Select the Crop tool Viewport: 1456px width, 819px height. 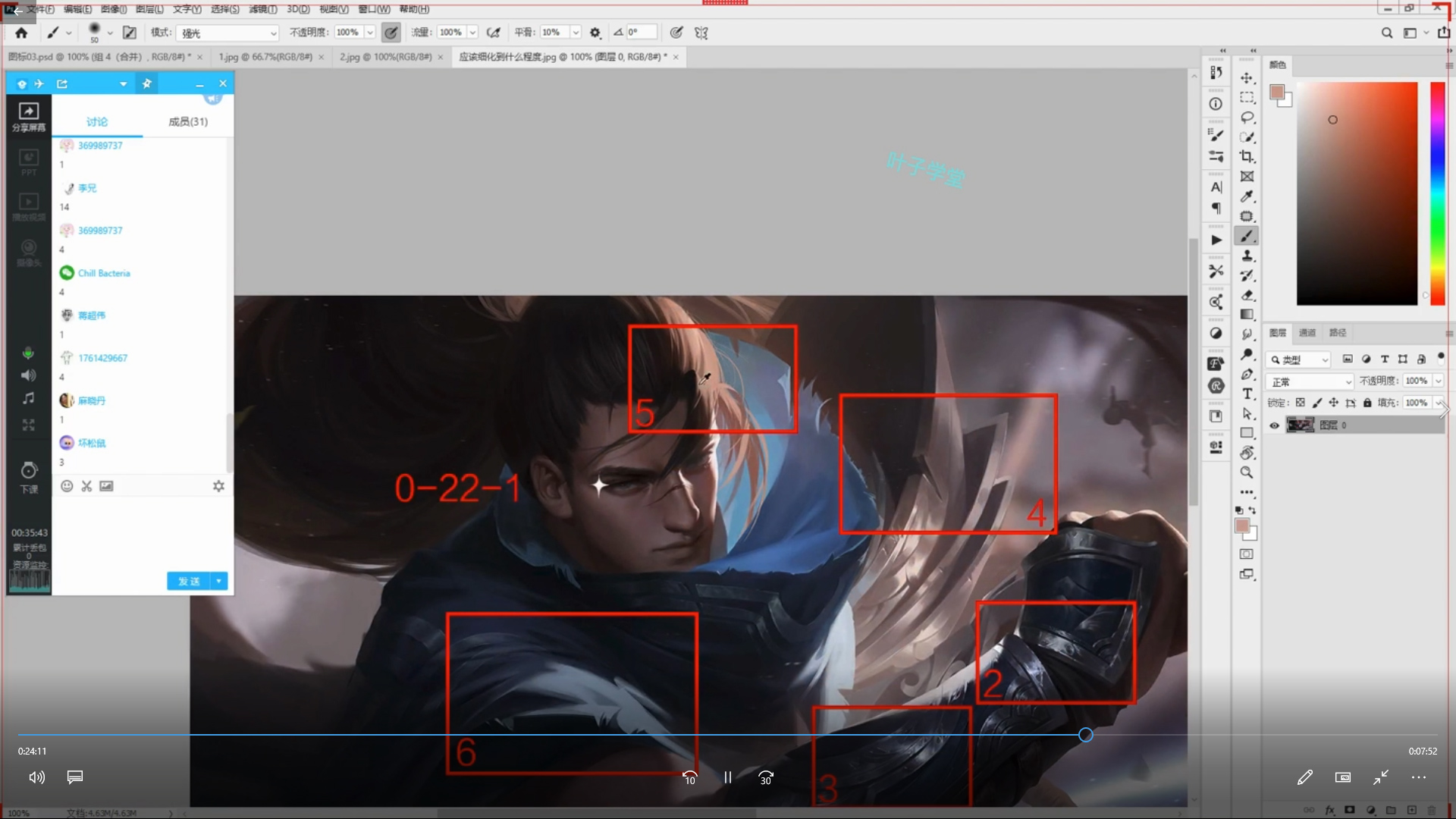click(1247, 157)
